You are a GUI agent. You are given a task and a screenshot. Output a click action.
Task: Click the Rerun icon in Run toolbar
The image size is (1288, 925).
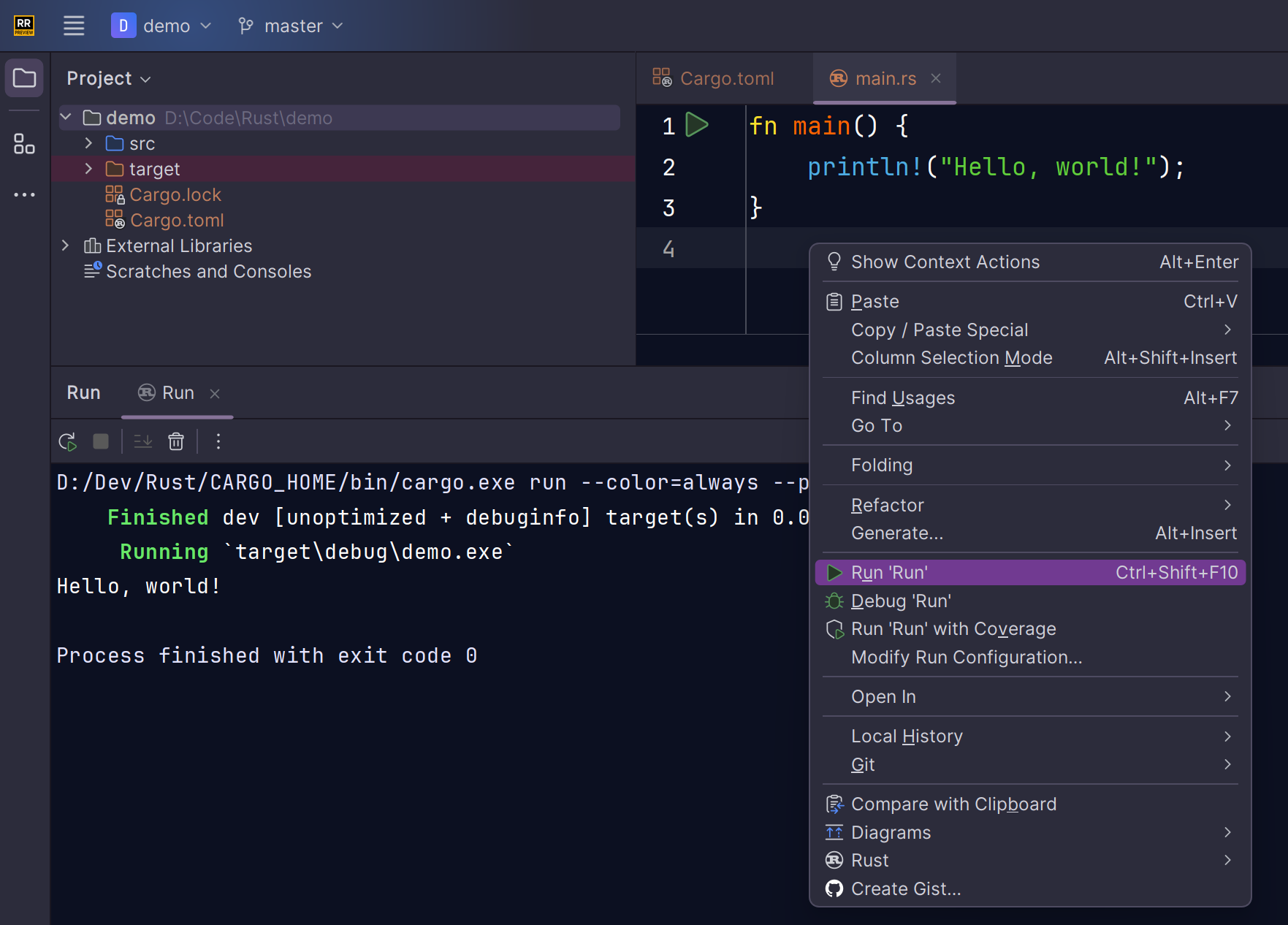click(x=67, y=441)
